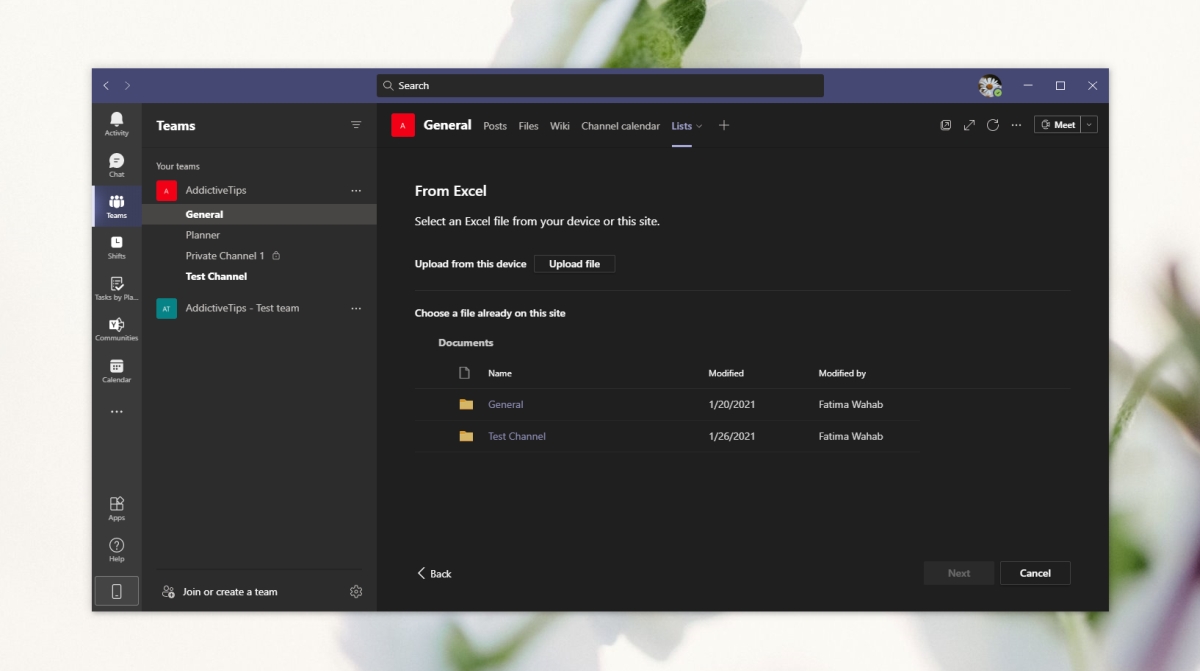Select the Lists tab
Screen dimensions: 1200x671
coord(681,126)
